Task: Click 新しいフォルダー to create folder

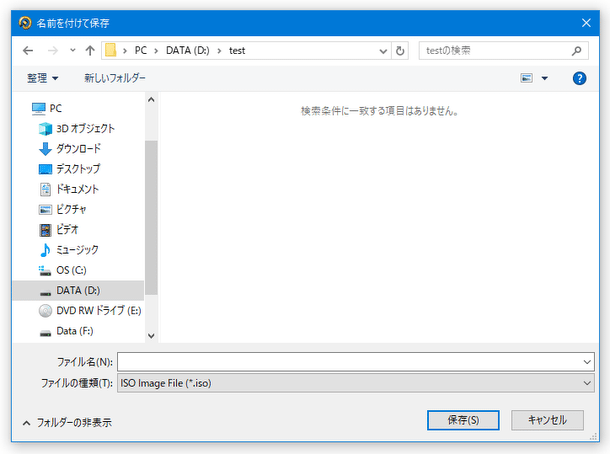Action: click(x=115, y=78)
